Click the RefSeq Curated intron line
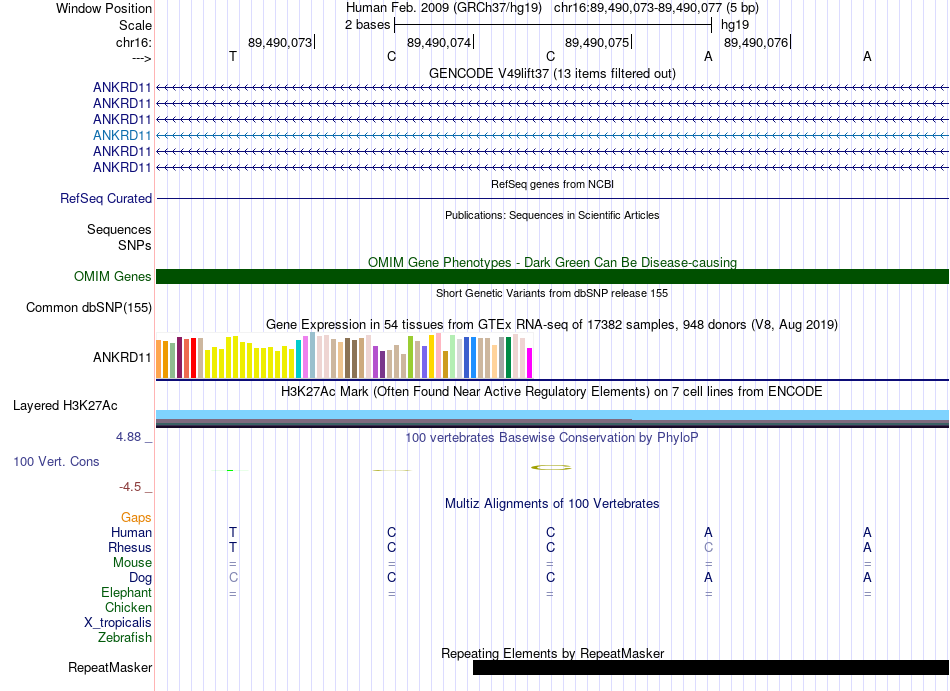The width and height of the screenshot is (950, 691). 552,199
